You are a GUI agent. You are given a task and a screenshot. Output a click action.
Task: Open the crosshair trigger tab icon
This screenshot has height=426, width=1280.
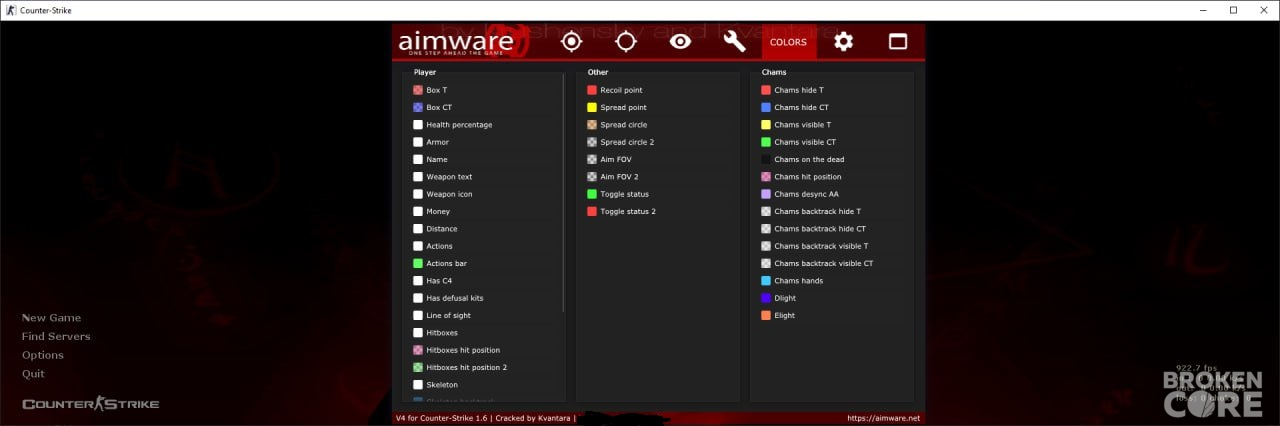coord(626,41)
